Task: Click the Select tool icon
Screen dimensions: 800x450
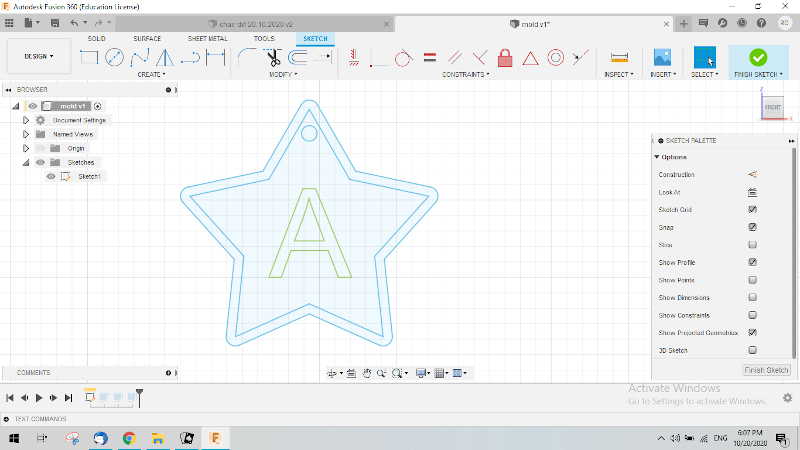Action: 705,58
